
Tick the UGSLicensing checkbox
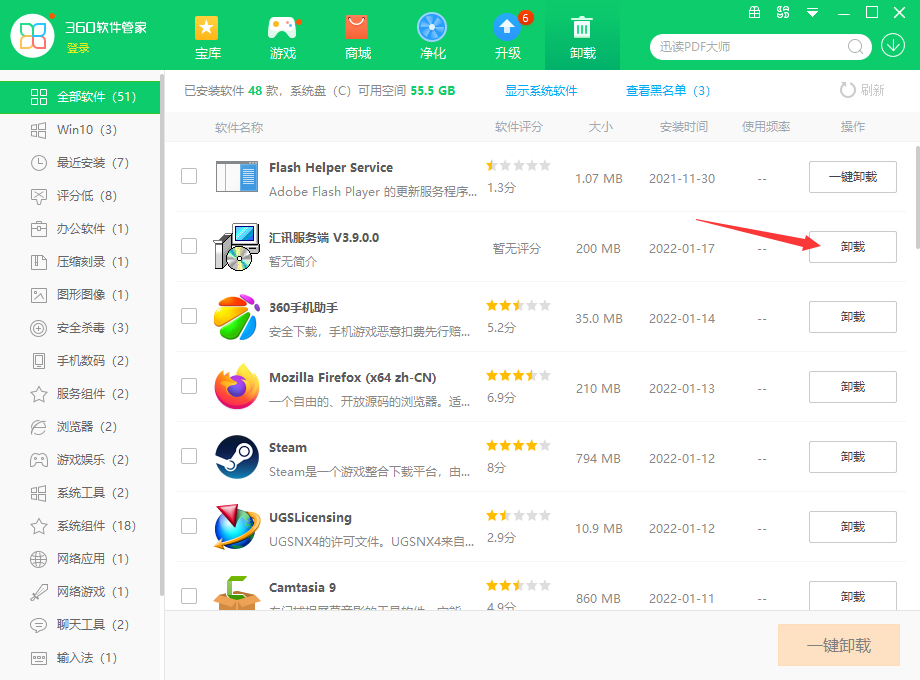[x=189, y=526]
